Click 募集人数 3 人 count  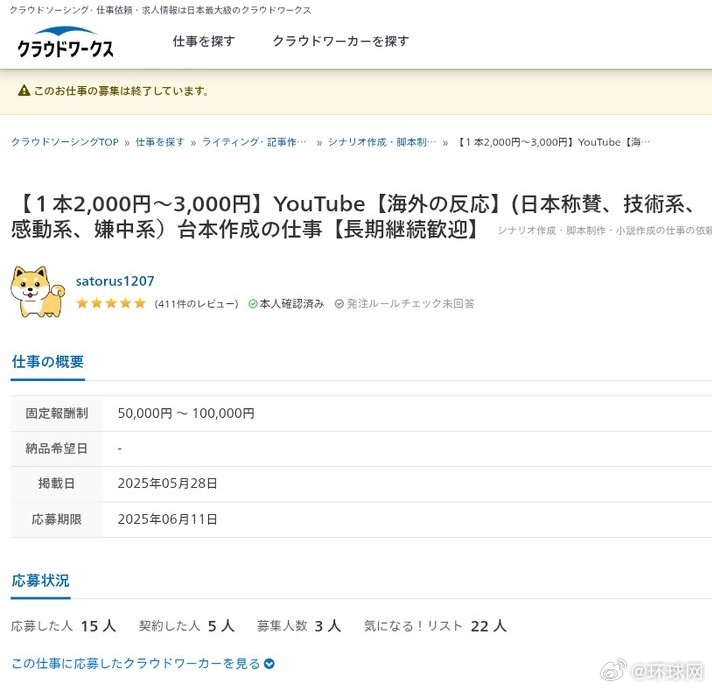pyautogui.click(x=299, y=626)
